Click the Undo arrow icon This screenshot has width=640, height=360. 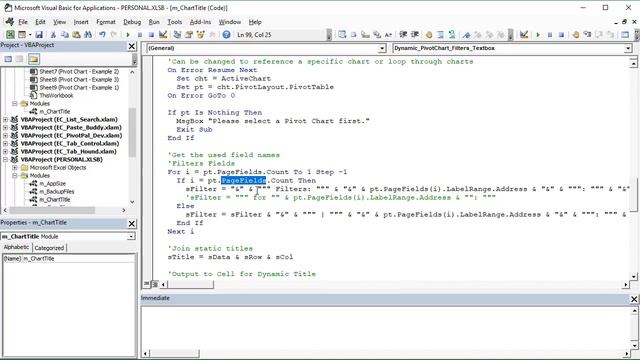(x=102, y=35)
